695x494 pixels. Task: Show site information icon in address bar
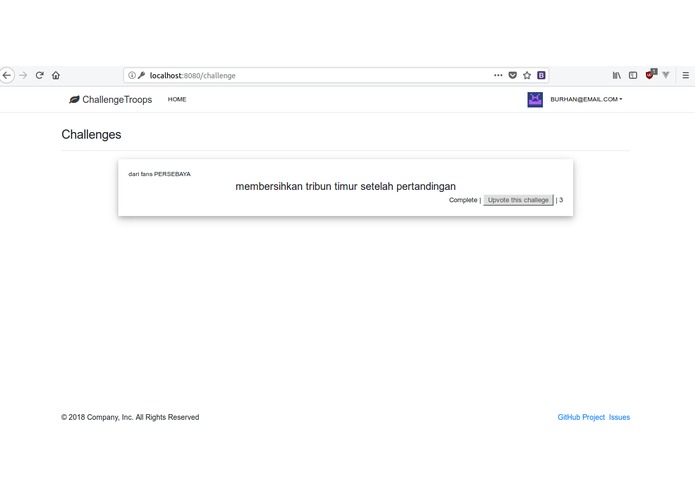[132, 75]
